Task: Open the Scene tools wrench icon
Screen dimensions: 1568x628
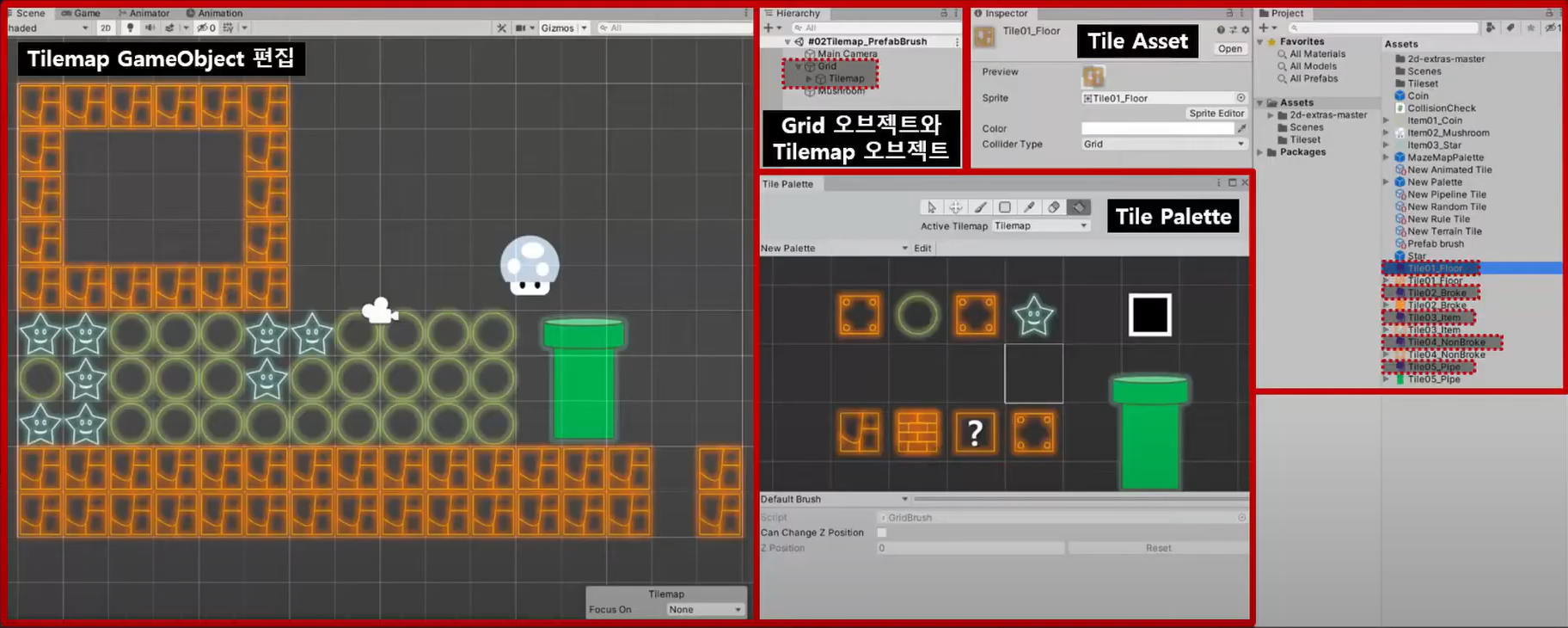Action: (x=502, y=28)
